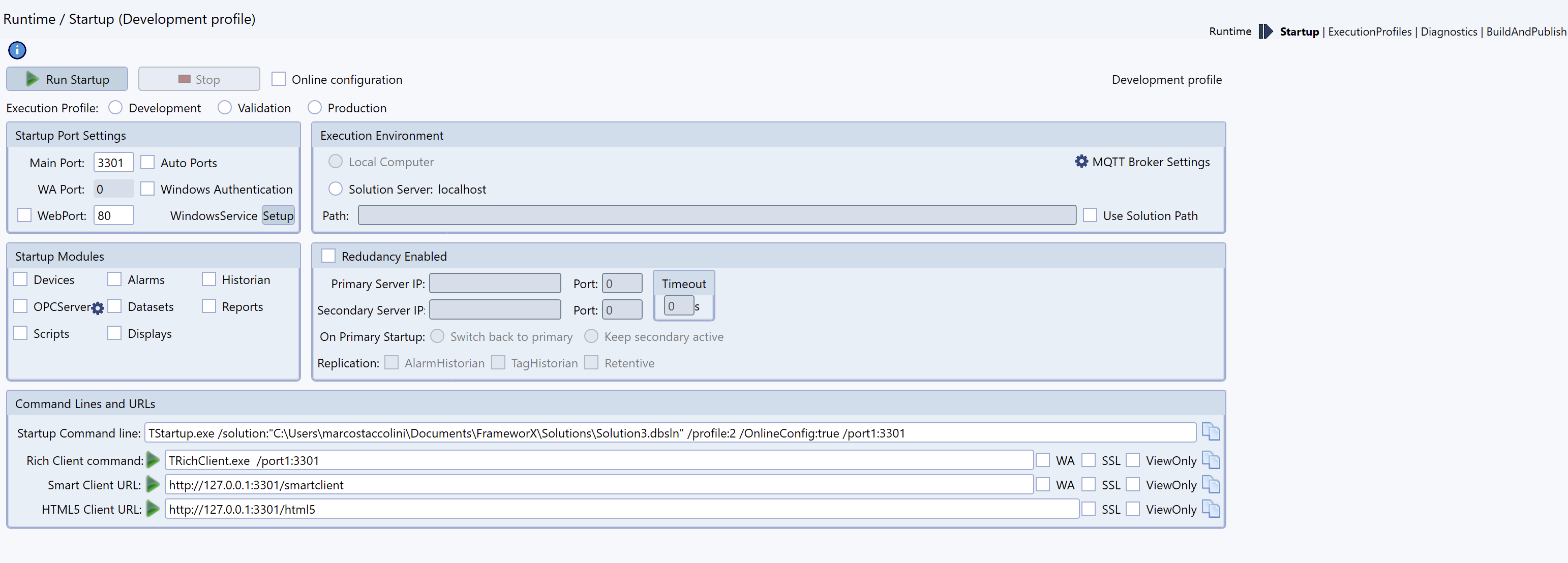Open OPCServer settings gear icon
Viewport: 1568px width, 563px height.
pyautogui.click(x=98, y=308)
